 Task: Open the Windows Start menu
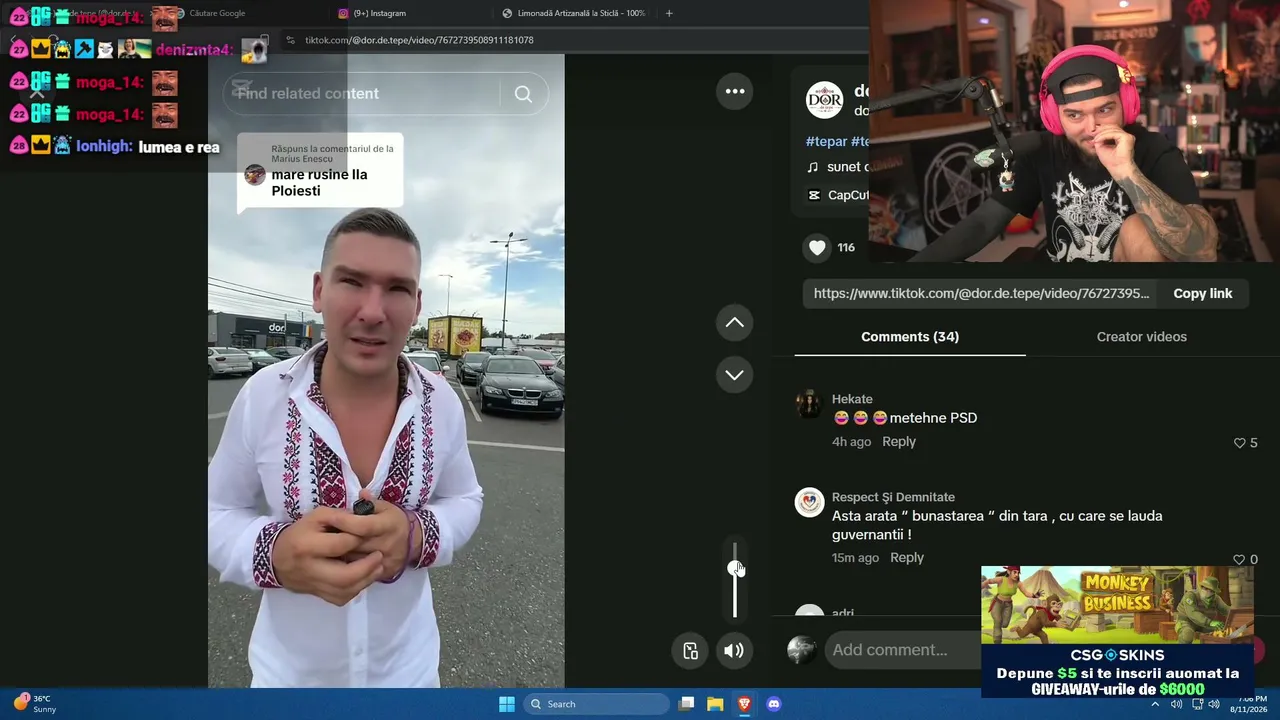507,704
